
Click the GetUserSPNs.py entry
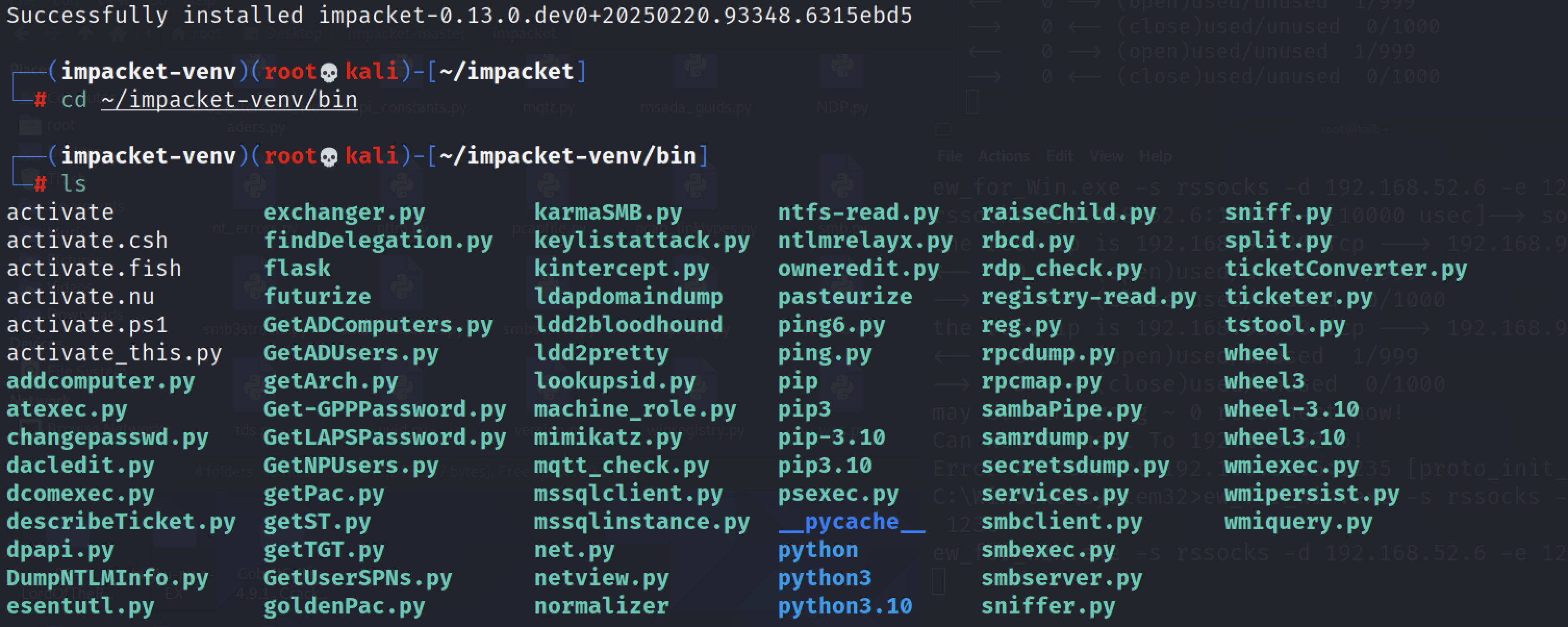pos(357,578)
